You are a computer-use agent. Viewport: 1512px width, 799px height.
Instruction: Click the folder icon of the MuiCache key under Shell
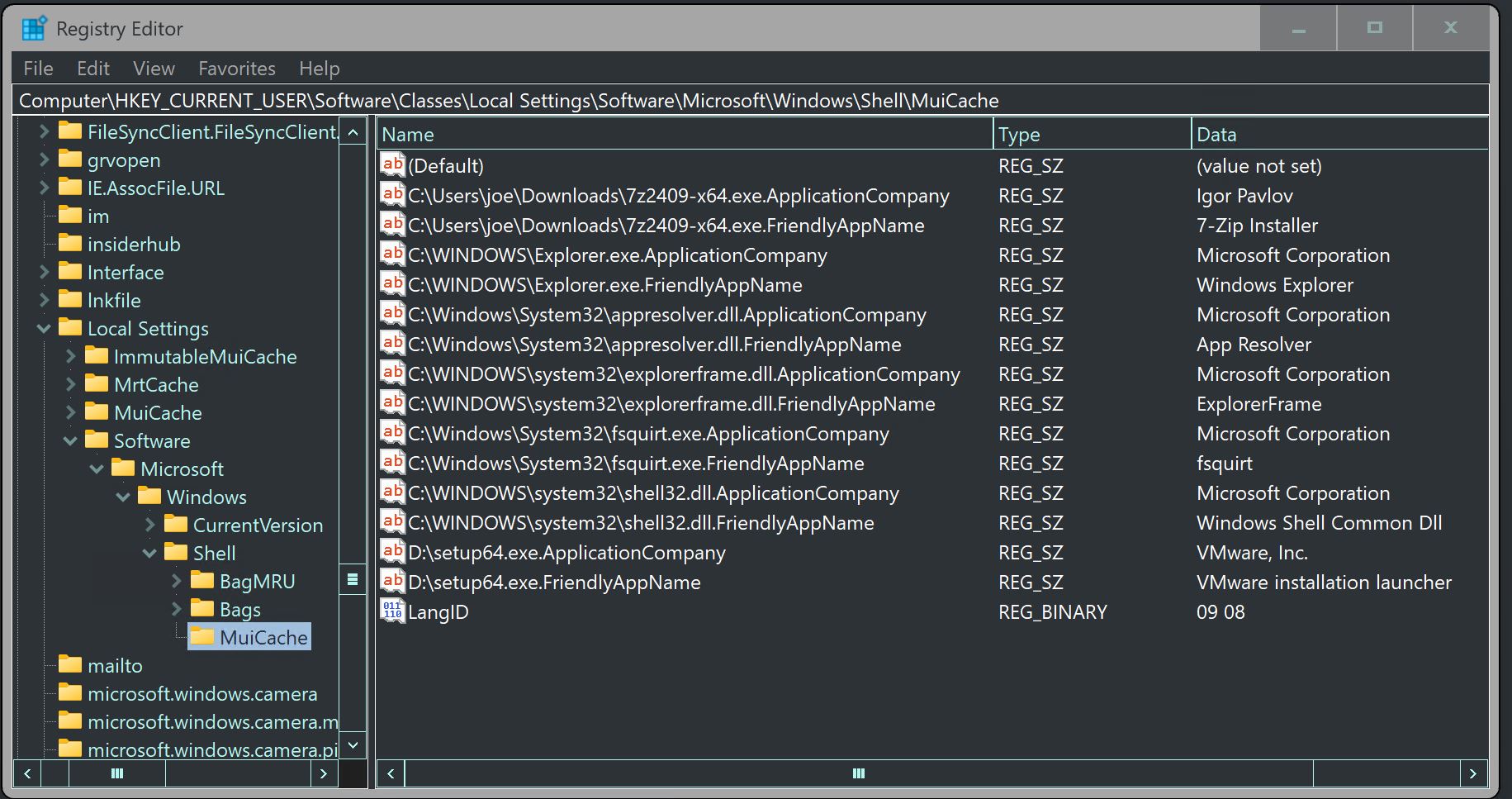click(x=202, y=636)
